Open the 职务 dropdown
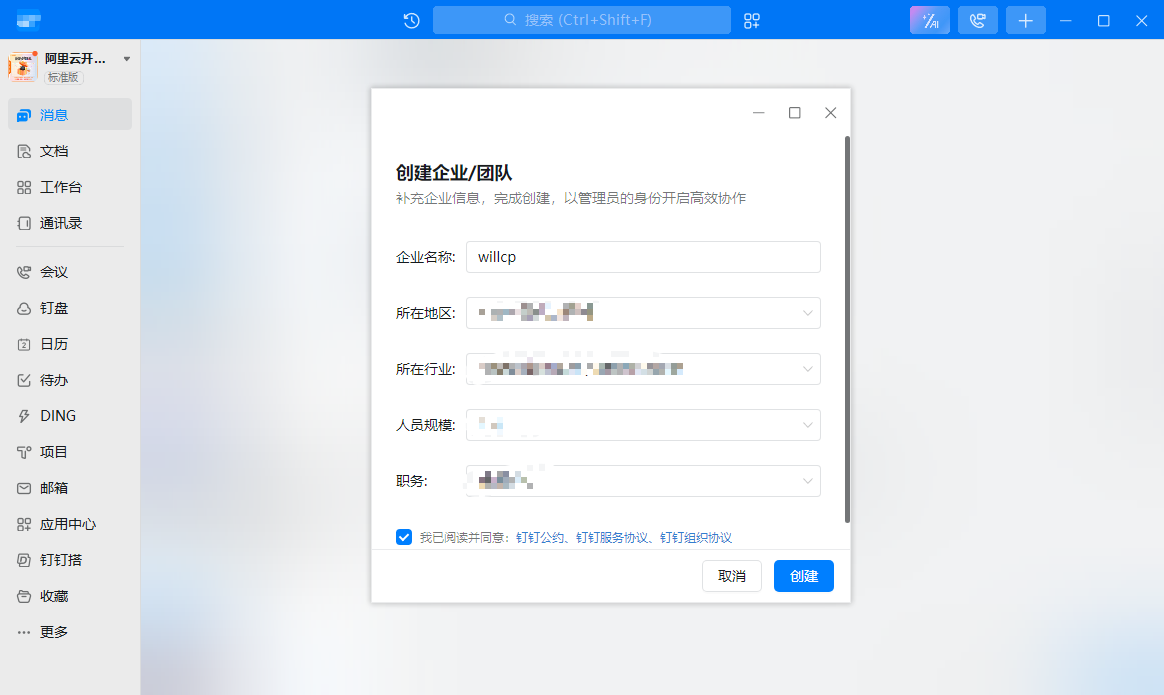This screenshot has height=695, width=1164. click(643, 480)
